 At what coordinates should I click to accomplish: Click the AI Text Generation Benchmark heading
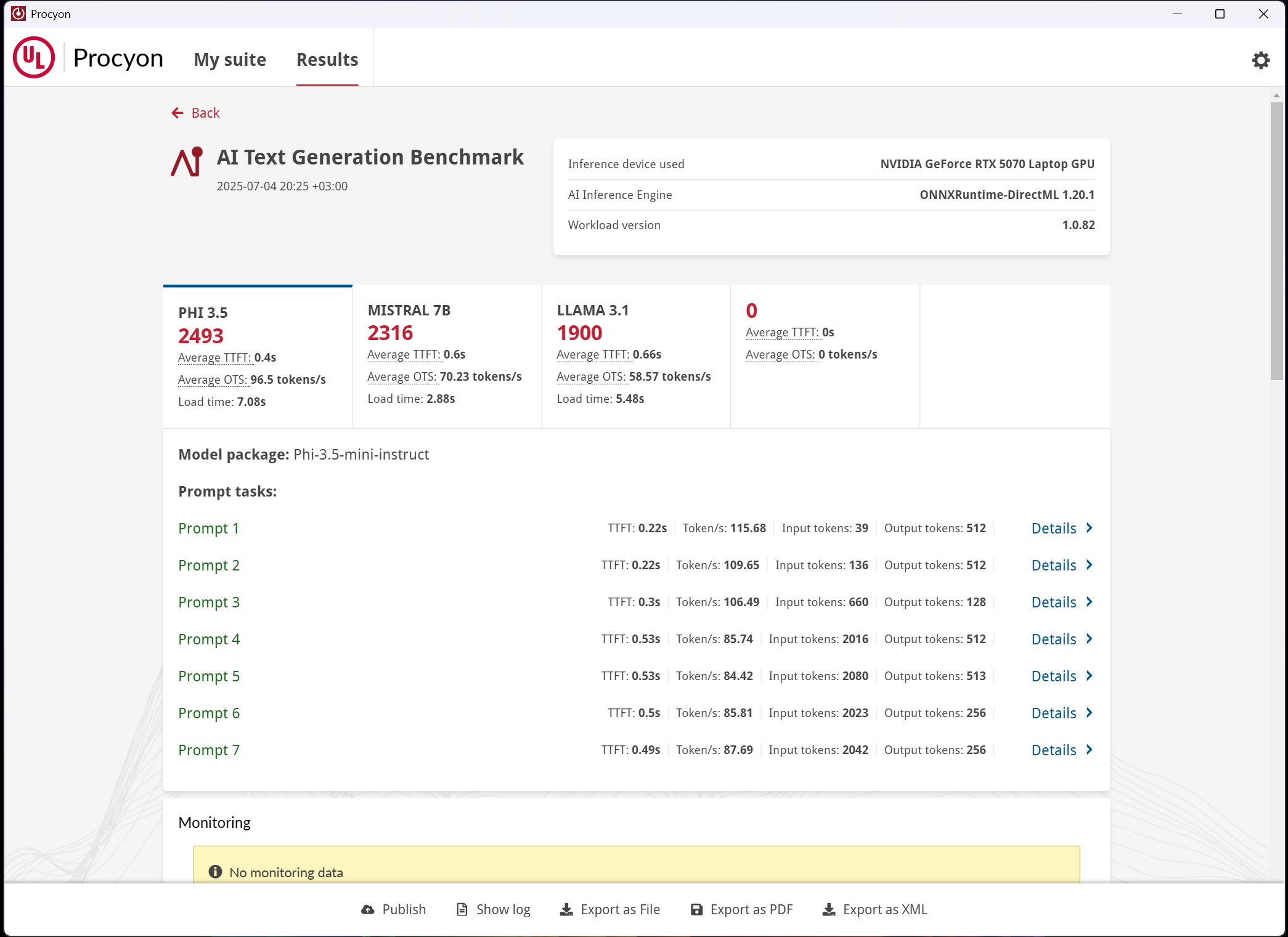[x=370, y=157]
